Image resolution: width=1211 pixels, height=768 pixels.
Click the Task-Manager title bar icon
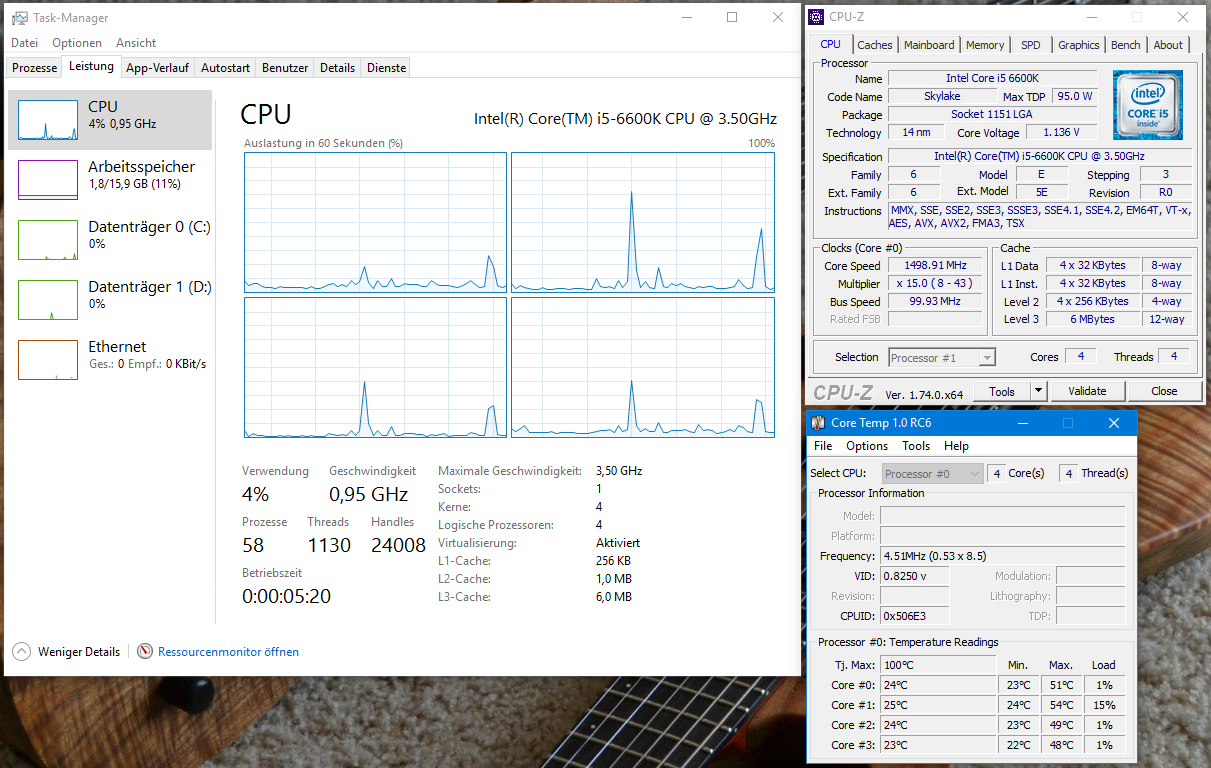click(x=19, y=18)
